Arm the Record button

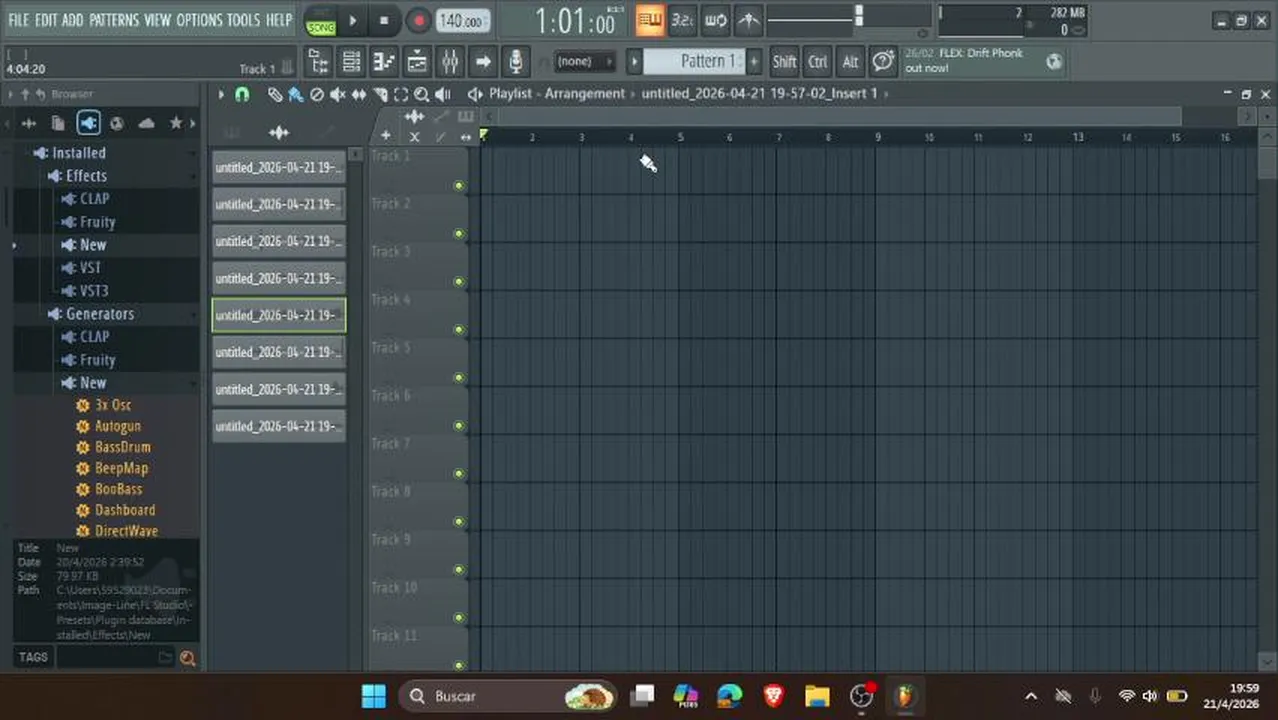418,20
